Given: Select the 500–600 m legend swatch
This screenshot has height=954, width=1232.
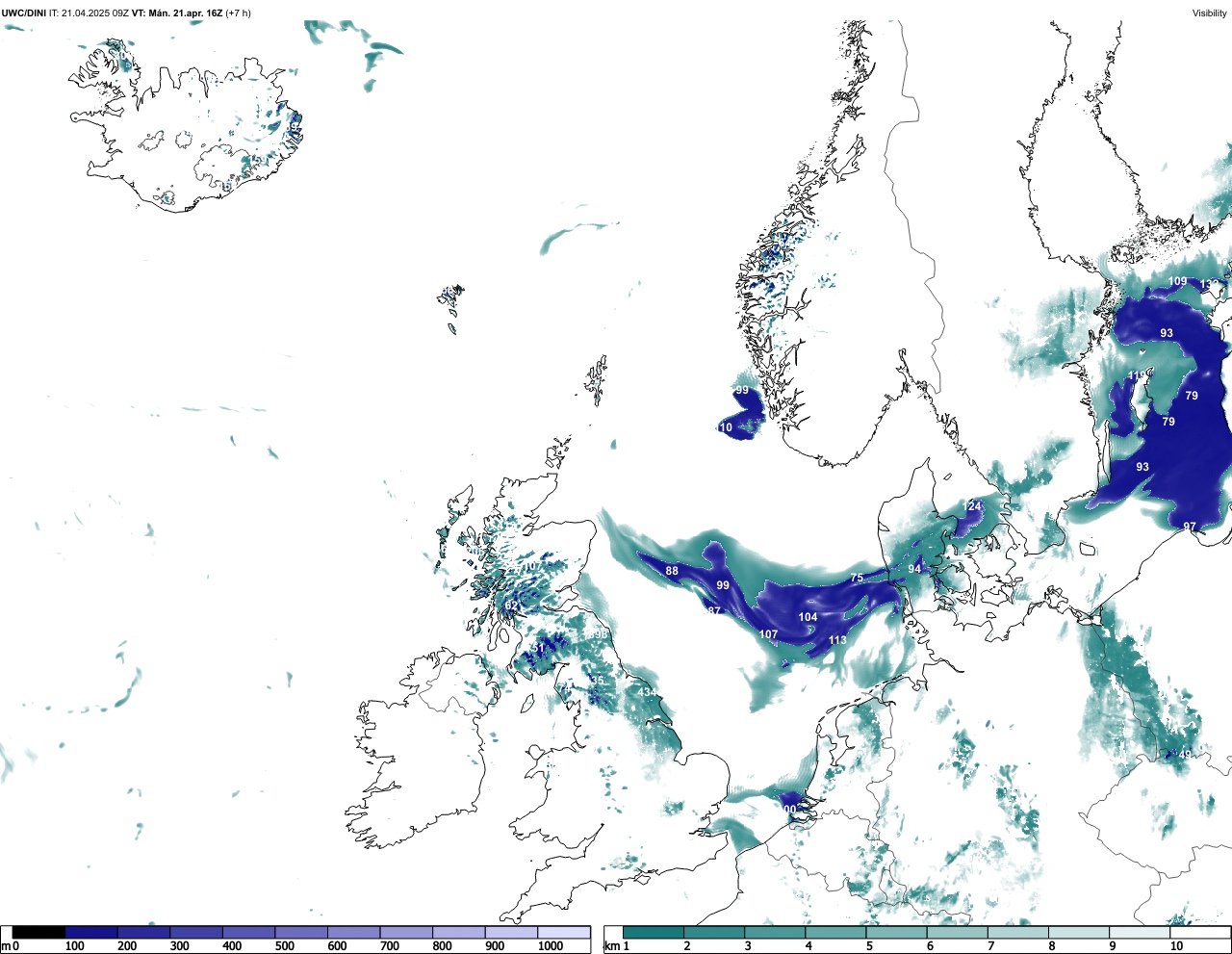Looking at the screenshot, I should tap(301, 932).
